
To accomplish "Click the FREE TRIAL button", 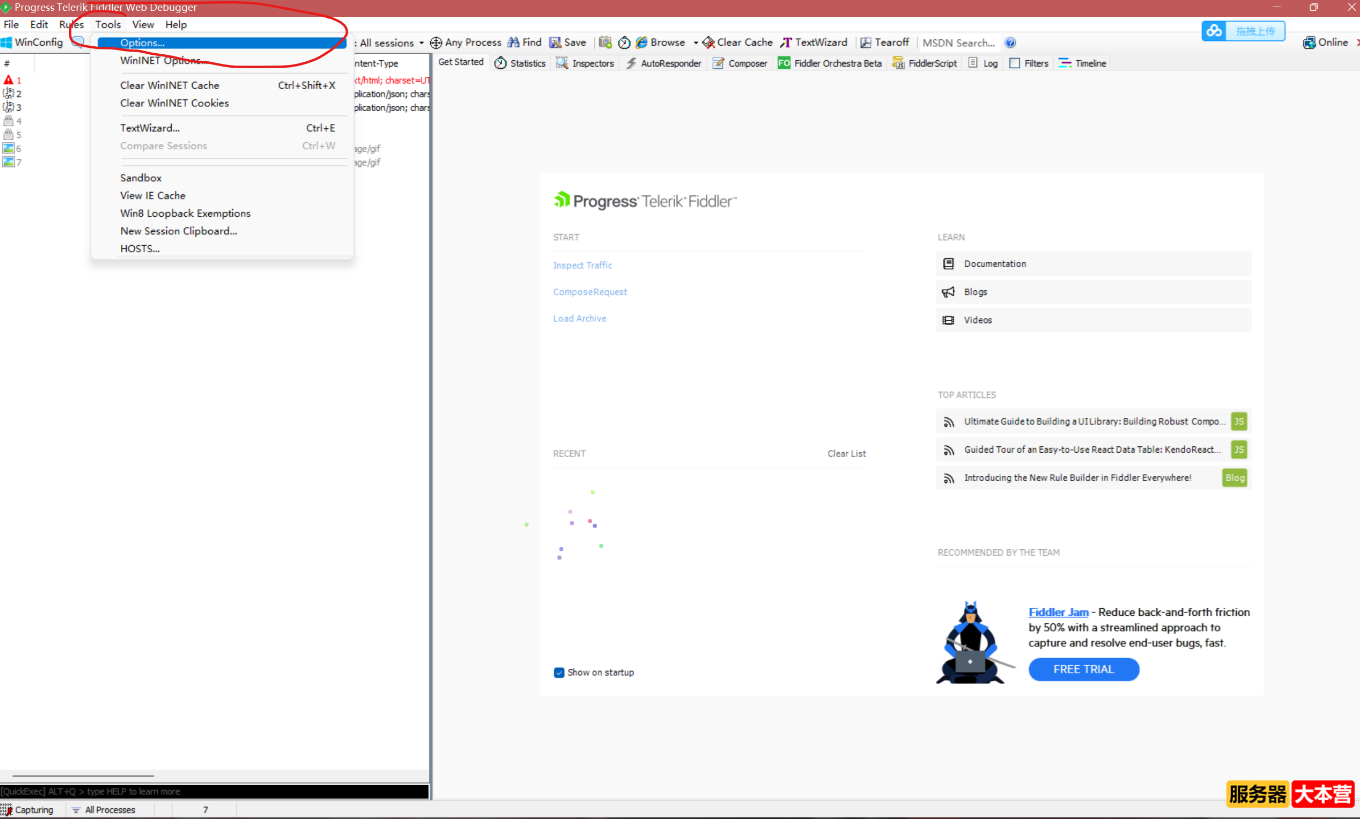I will (1084, 670).
